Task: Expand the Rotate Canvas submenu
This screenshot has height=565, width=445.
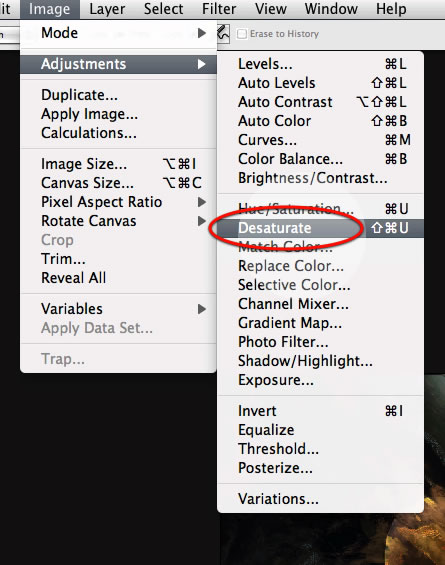Action: point(118,221)
